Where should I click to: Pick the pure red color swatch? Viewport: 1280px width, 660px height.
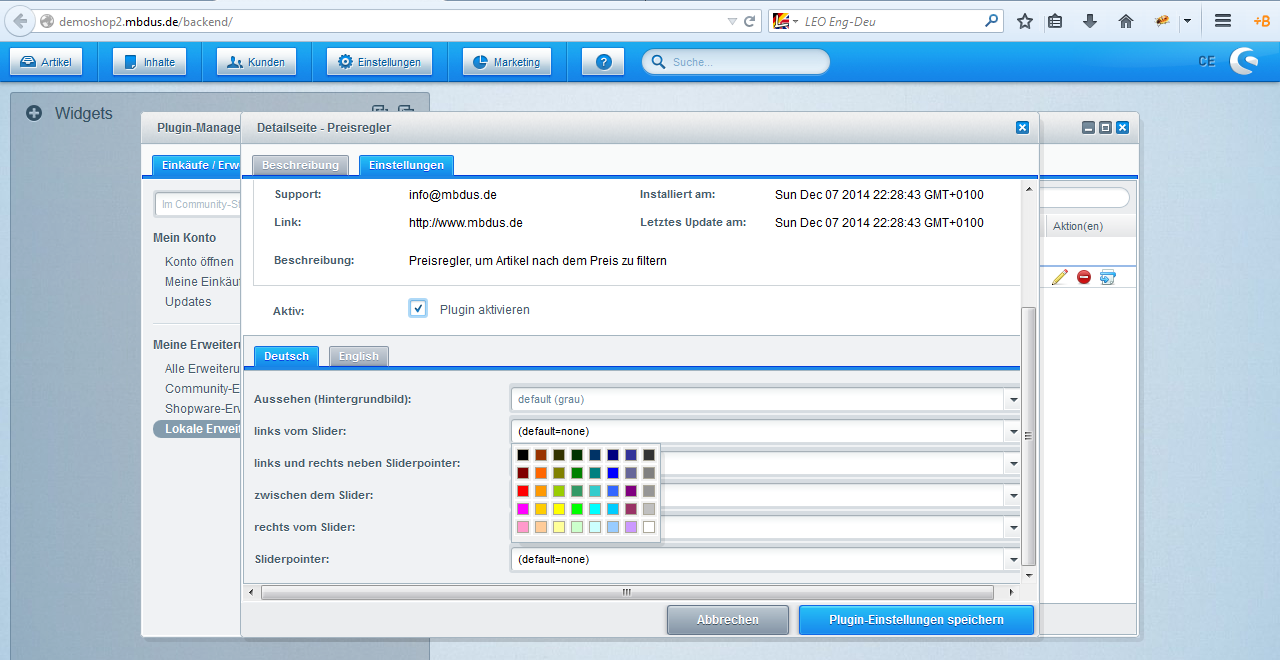tap(523, 491)
